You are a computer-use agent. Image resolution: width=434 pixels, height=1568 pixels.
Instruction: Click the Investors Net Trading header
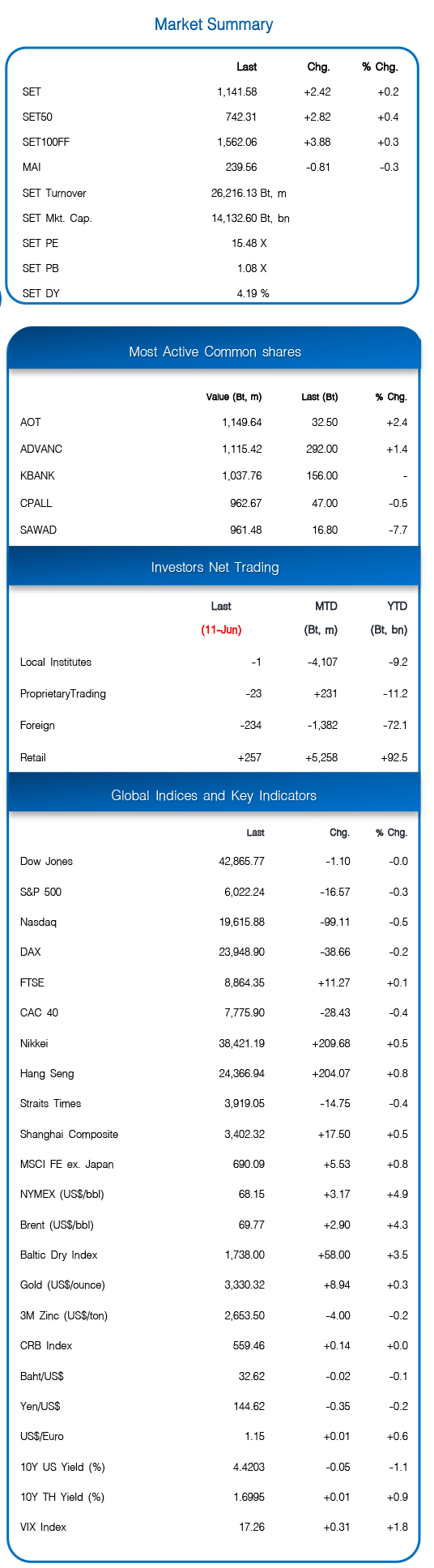[215, 567]
